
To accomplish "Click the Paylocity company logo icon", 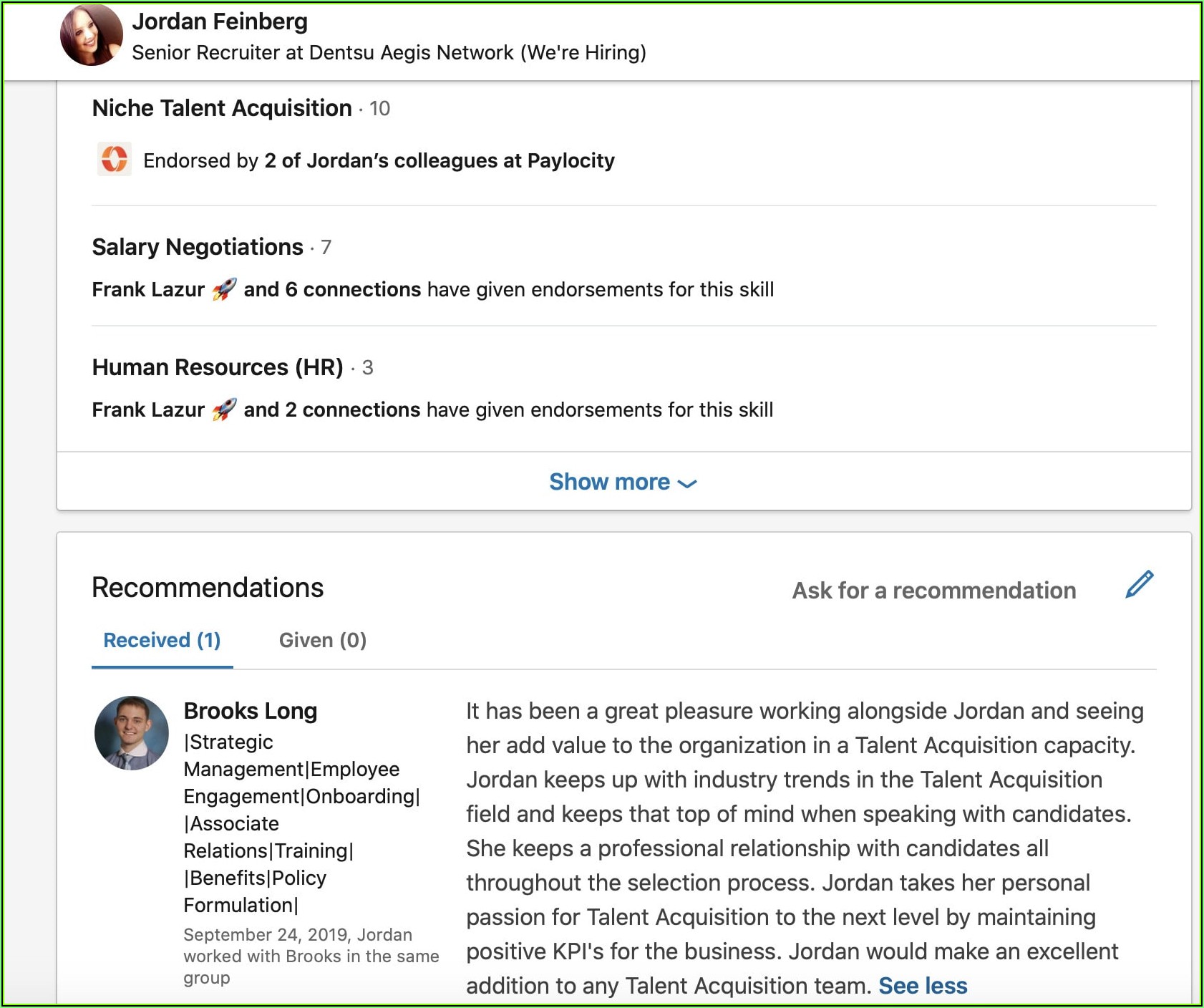I will click(x=114, y=159).
